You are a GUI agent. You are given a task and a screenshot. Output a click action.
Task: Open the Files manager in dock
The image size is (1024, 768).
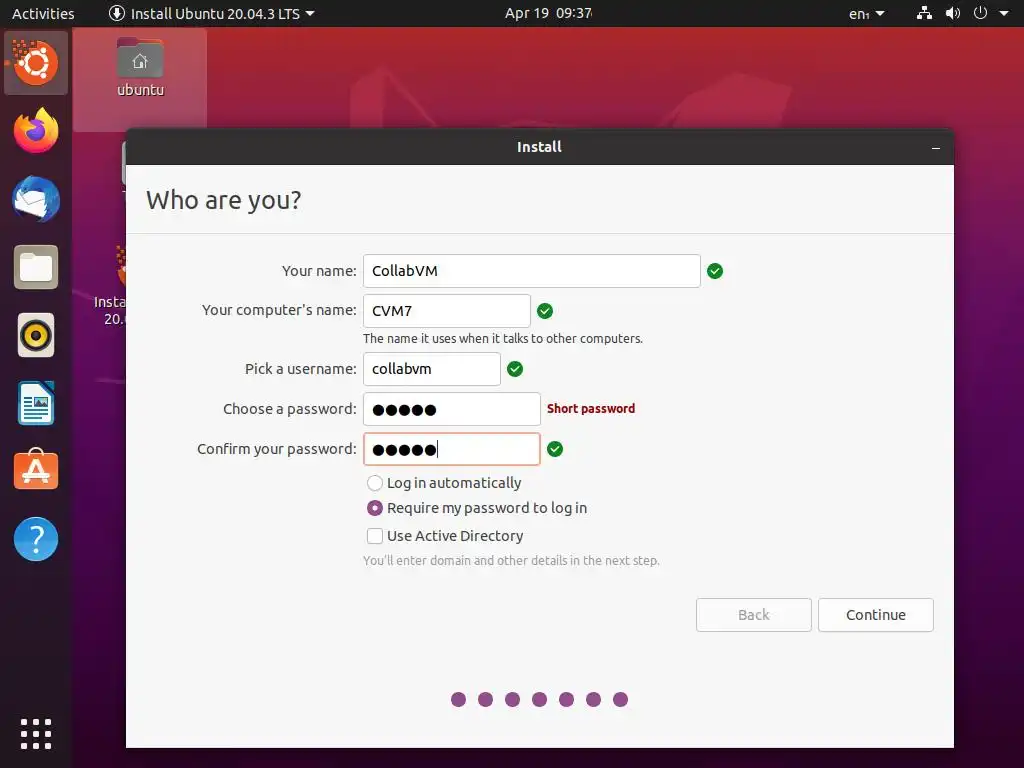coord(36,267)
